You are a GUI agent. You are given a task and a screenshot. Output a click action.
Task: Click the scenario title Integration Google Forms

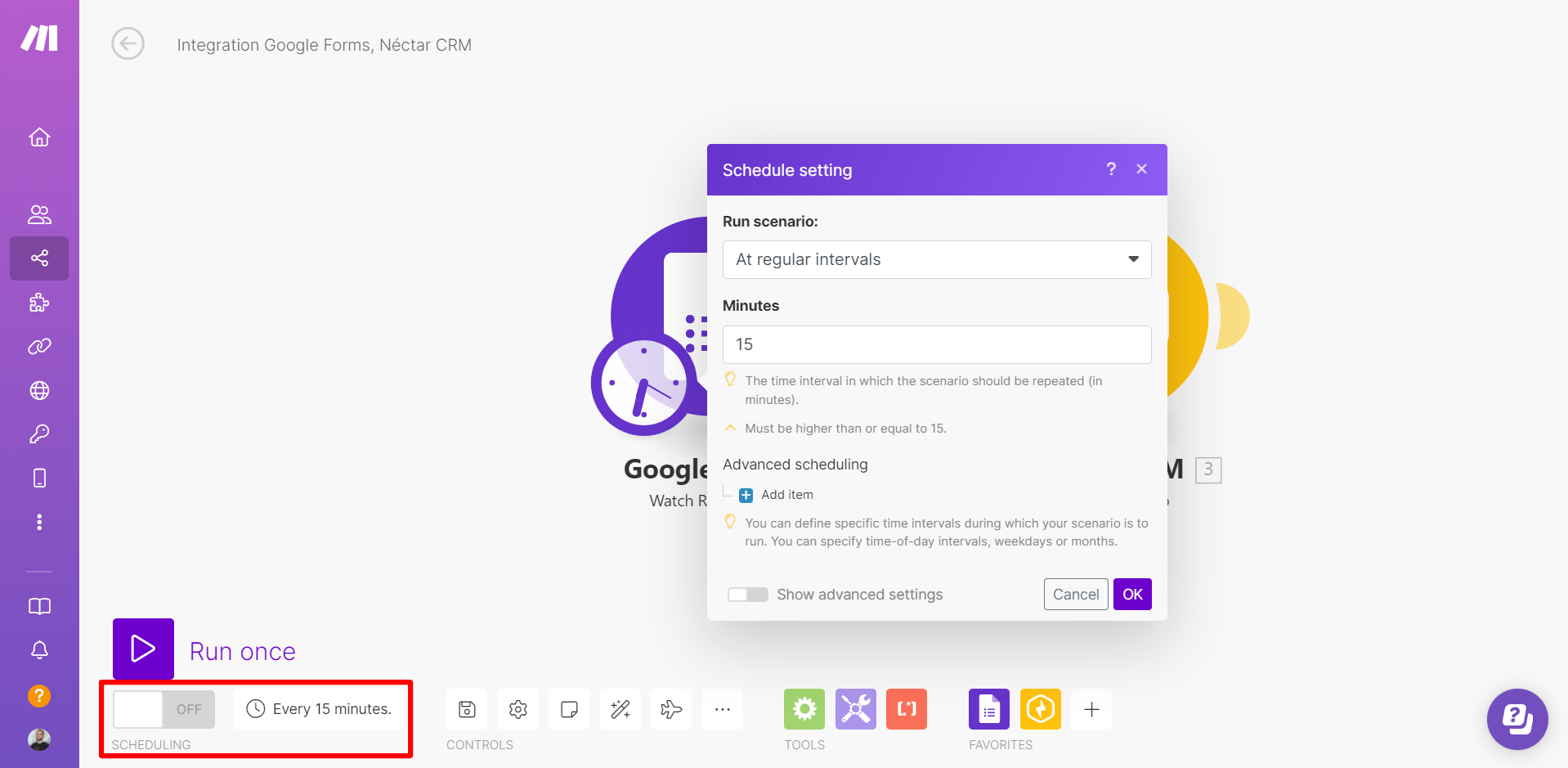325,45
